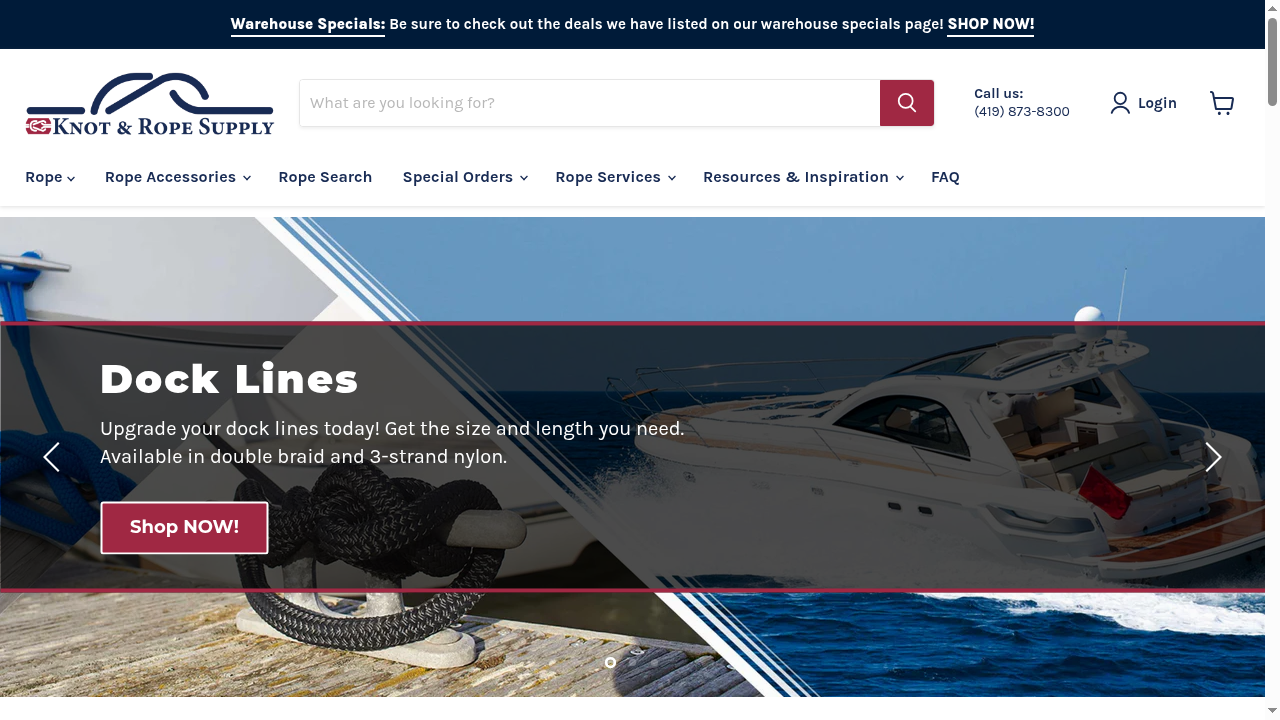
Task: Click the red search magnifier button
Action: pyautogui.click(x=907, y=103)
